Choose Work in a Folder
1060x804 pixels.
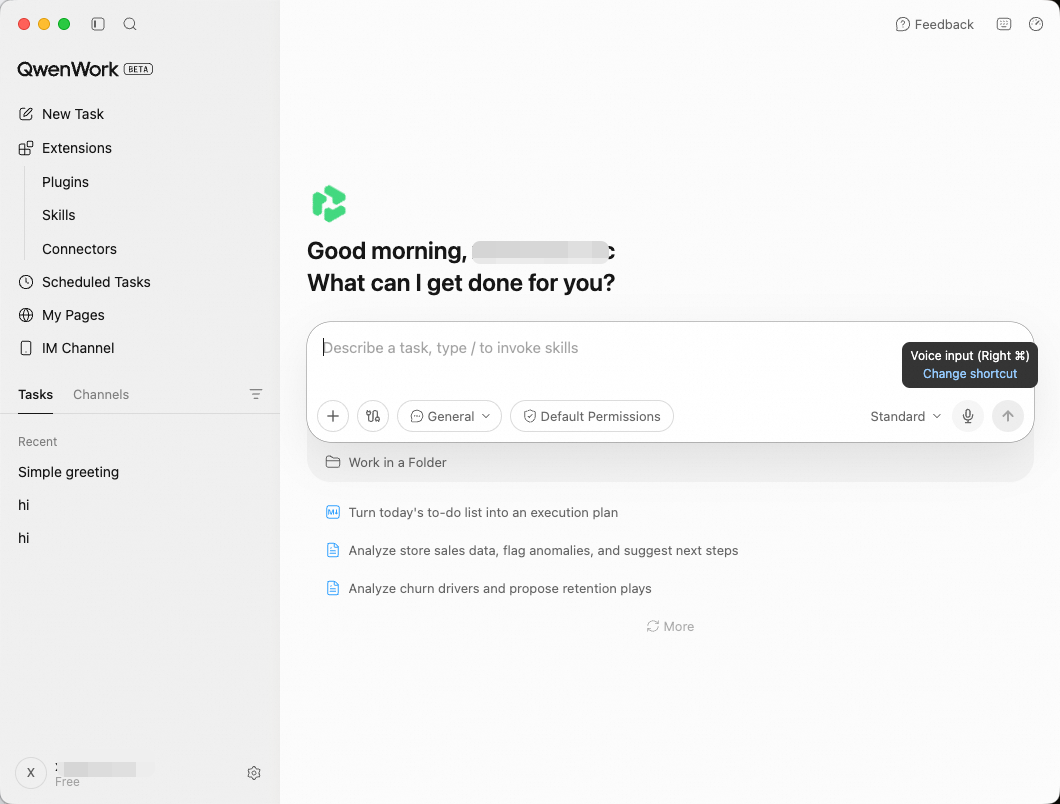[398, 463]
